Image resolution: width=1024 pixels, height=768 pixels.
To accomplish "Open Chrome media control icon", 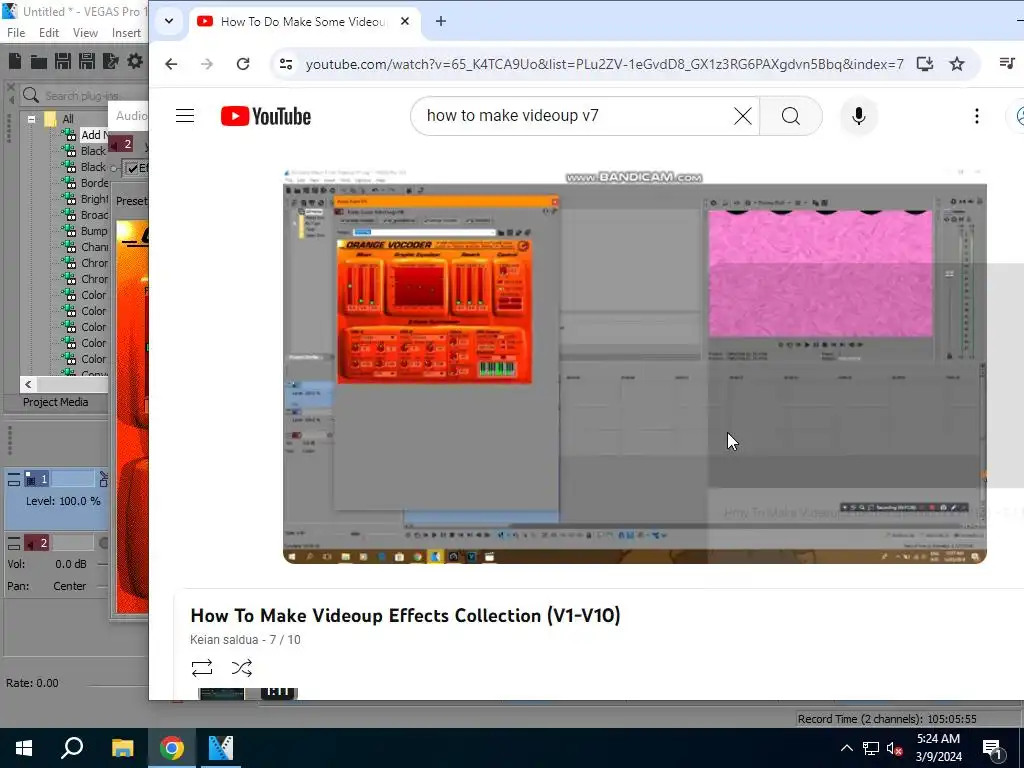I will [x=1007, y=63].
